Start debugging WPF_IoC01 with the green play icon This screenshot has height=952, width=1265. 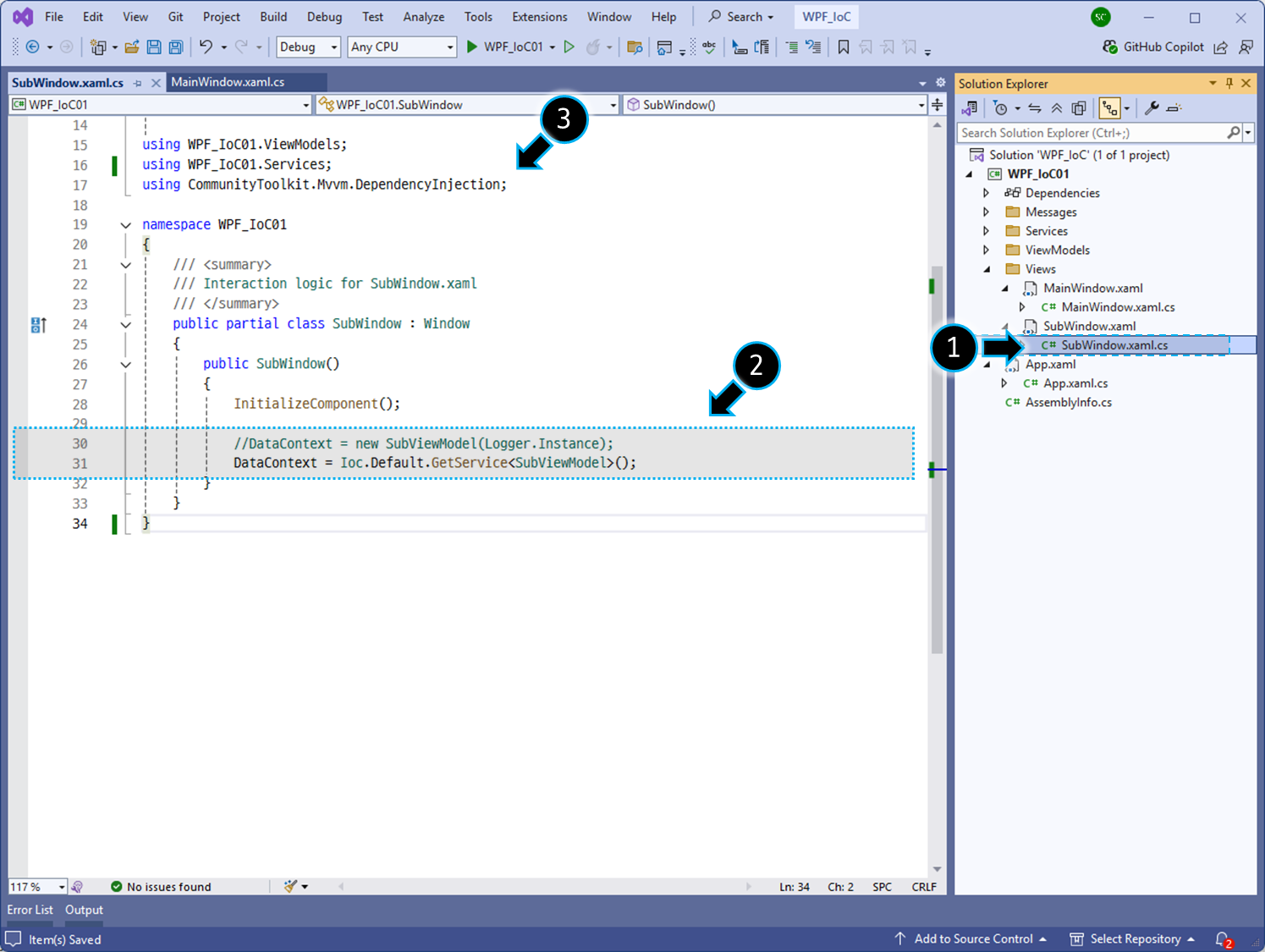pyautogui.click(x=472, y=47)
